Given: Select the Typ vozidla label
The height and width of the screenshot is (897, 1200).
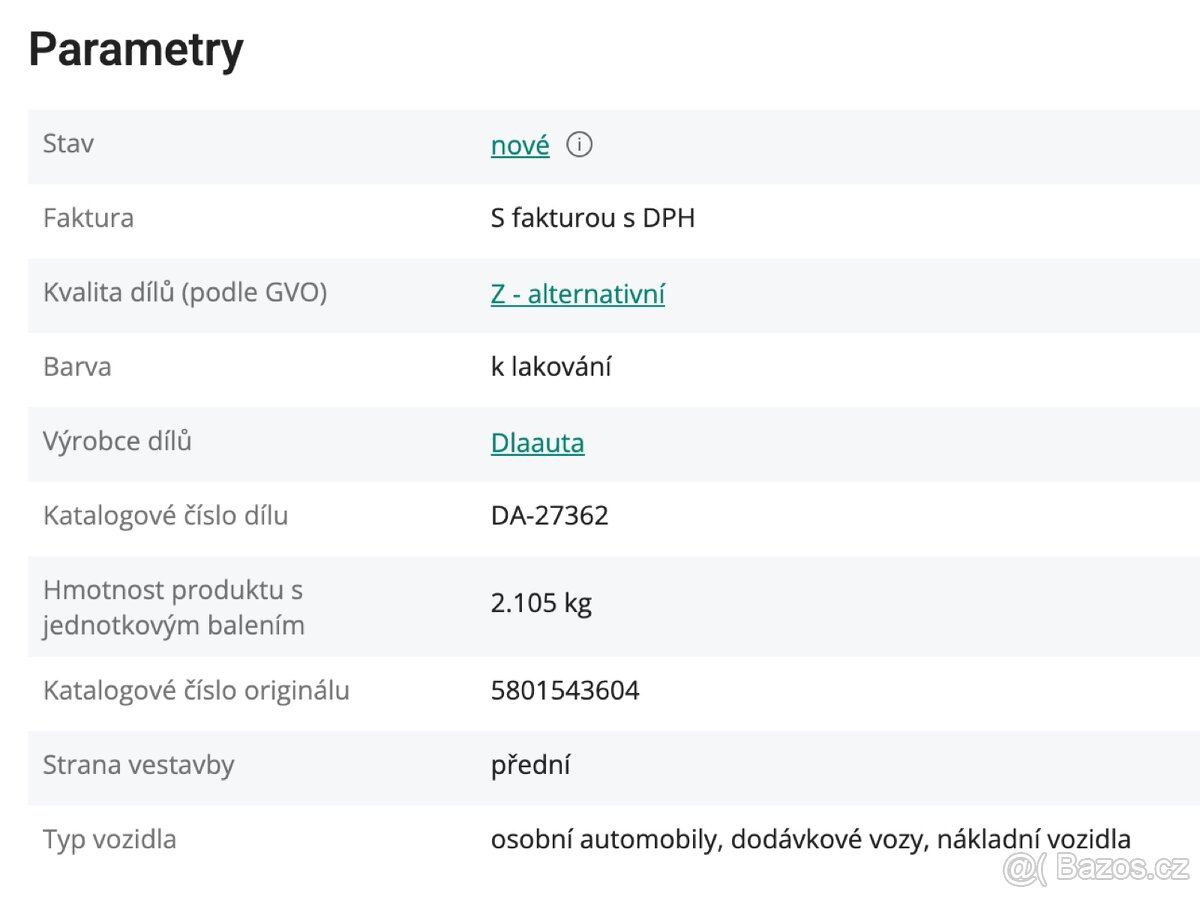Looking at the screenshot, I should (x=109, y=840).
